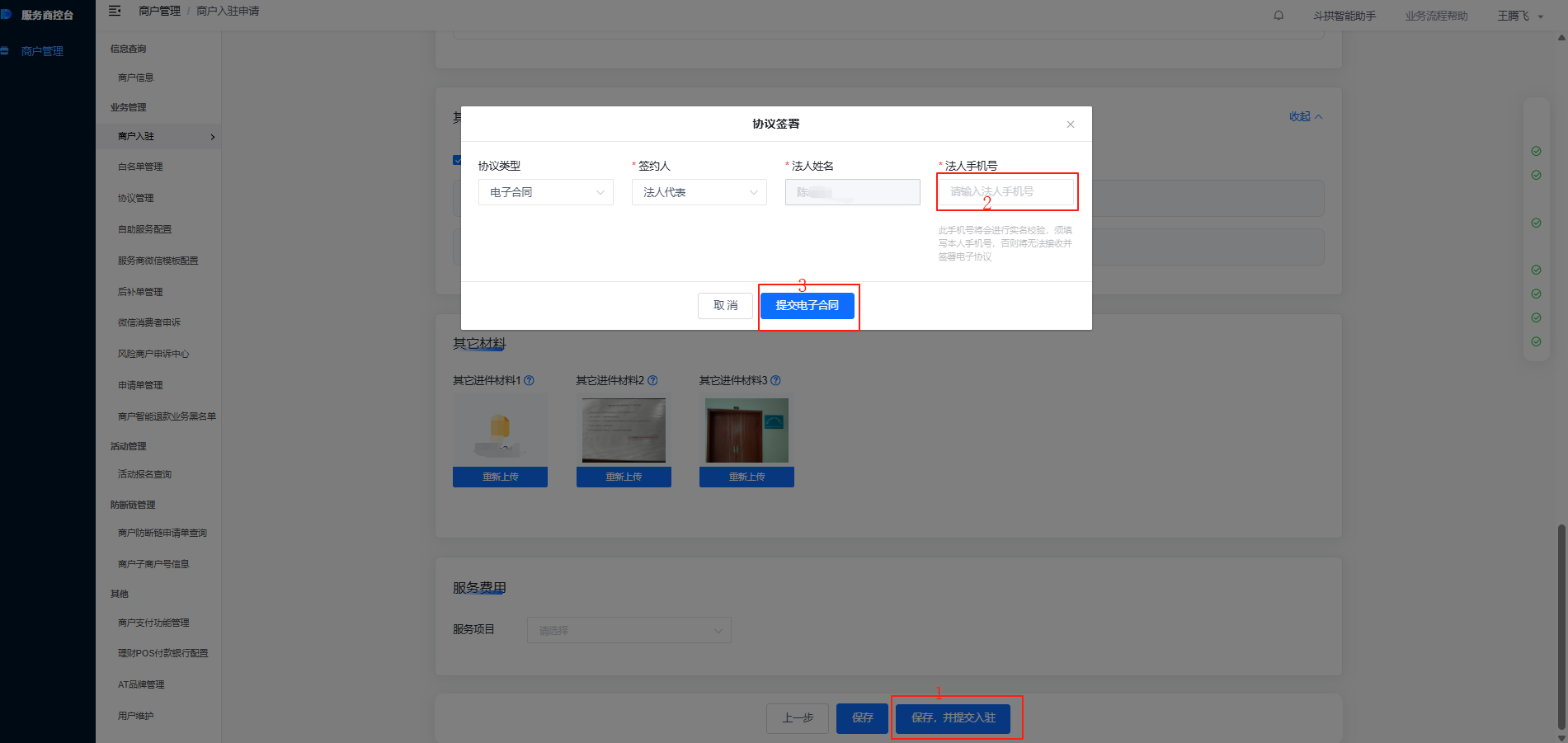Viewport: 1568px width, 743px height.
Task: Click the help icon beside 其它进件材料2
Action: tap(652, 380)
